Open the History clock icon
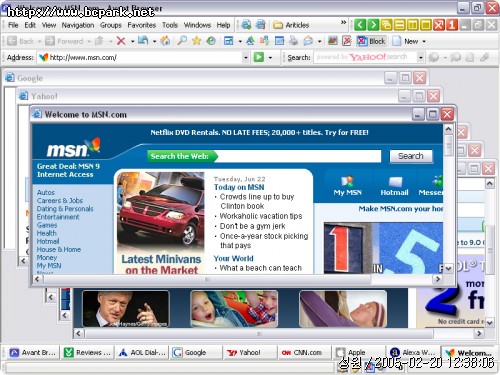The height and width of the screenshot is (375, 500). [211, 41]
